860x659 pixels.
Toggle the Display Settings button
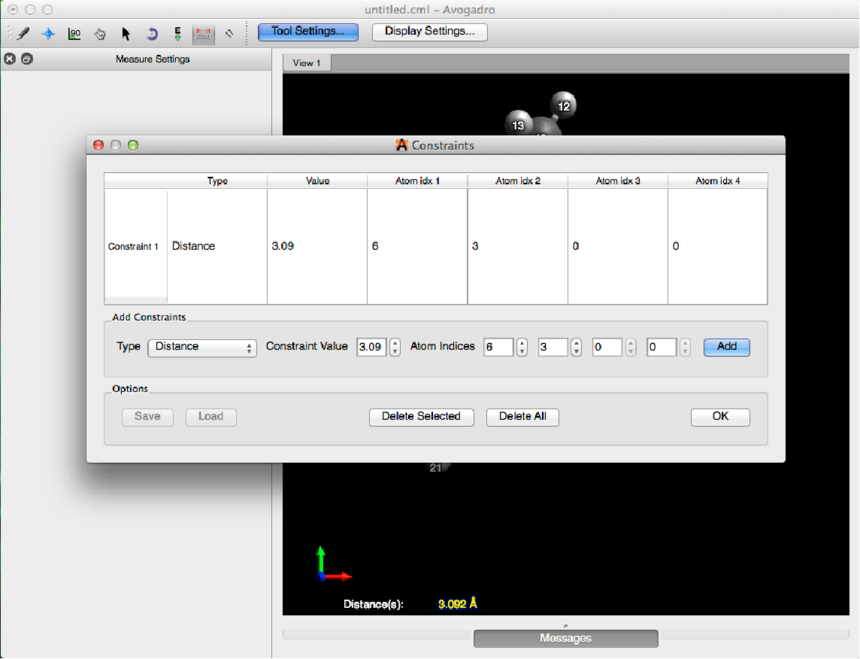[x=429, y=31]
